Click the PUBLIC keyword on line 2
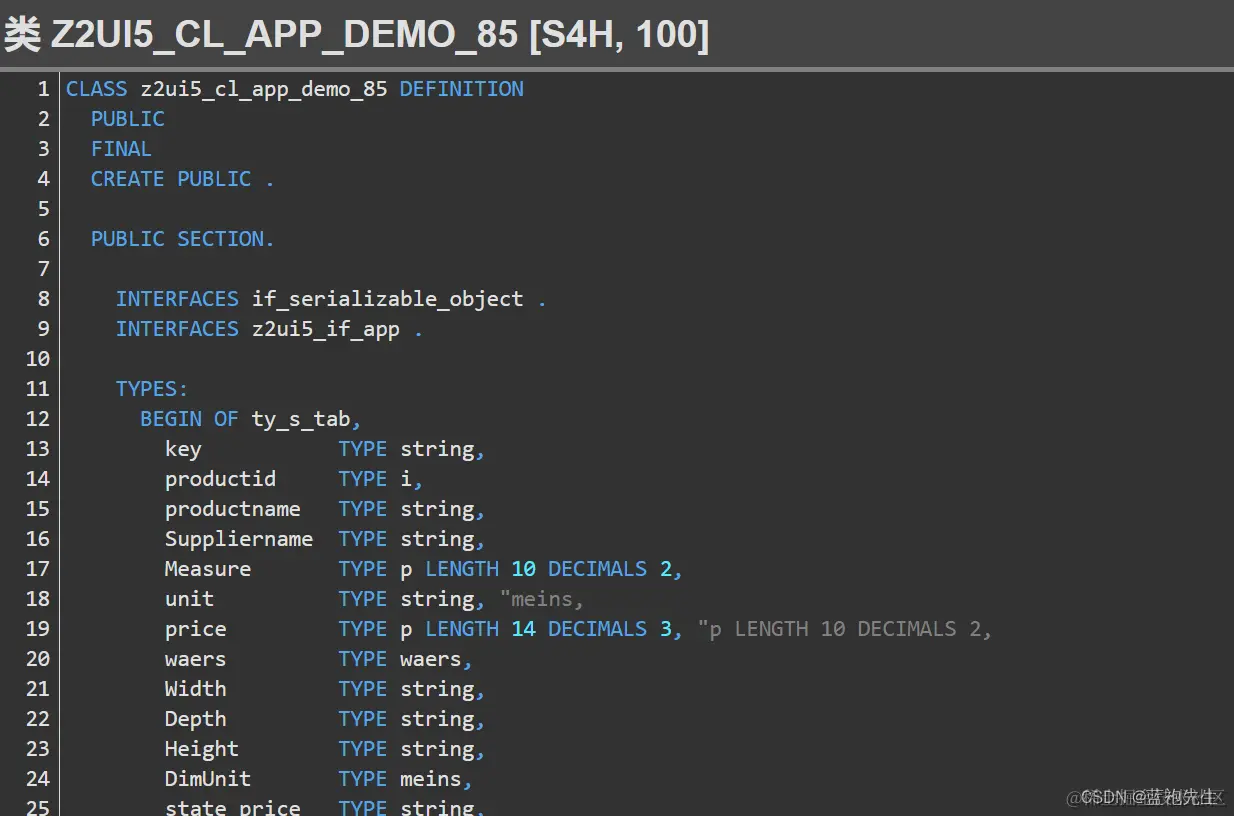The height and width of the screenshot is (816, 1234). tap(128, 119)
